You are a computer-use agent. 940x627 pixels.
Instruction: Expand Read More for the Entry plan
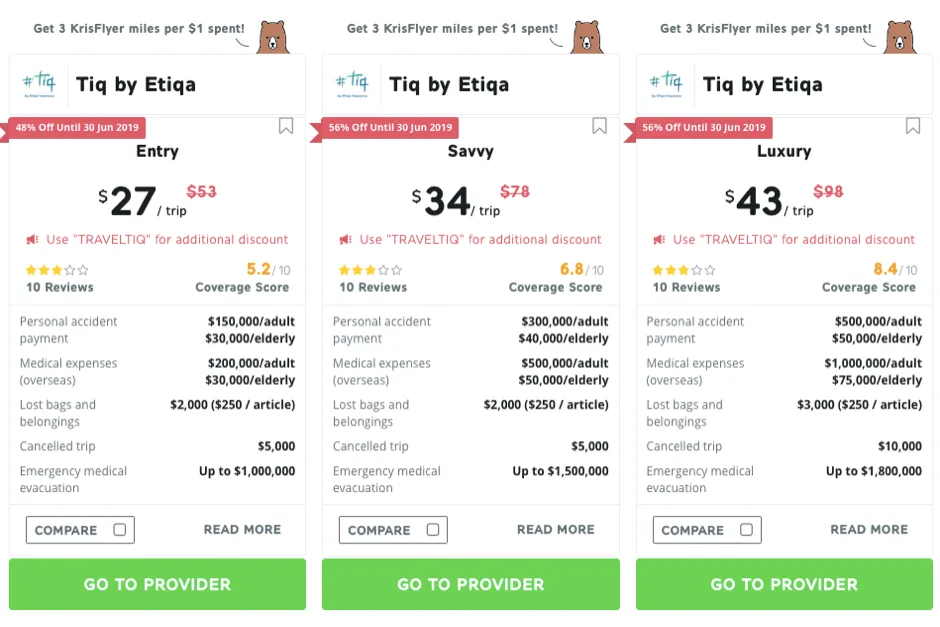pos(242,530)
